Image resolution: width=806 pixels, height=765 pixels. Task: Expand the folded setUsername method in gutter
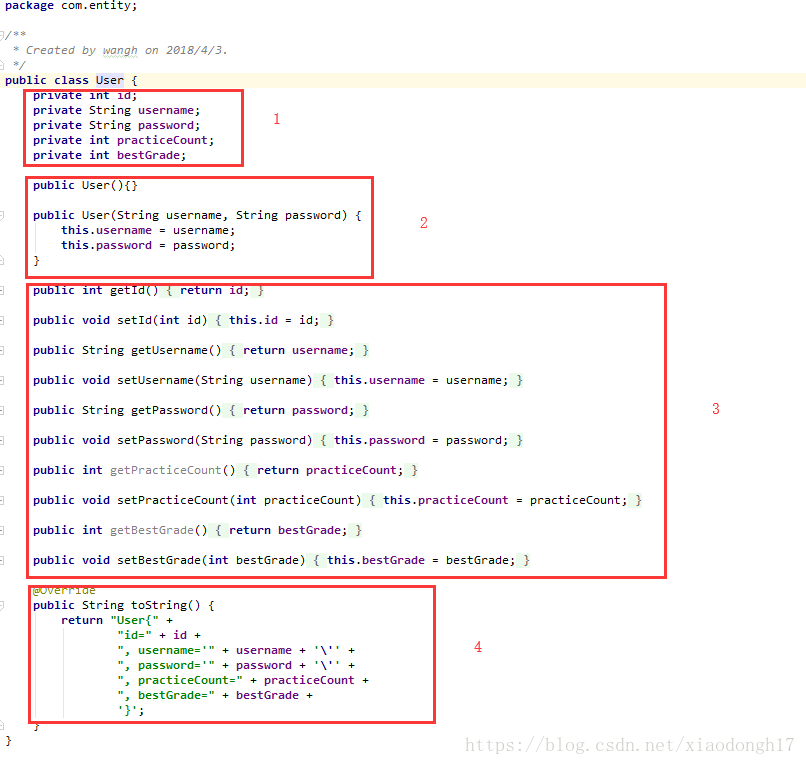point(2,380)
